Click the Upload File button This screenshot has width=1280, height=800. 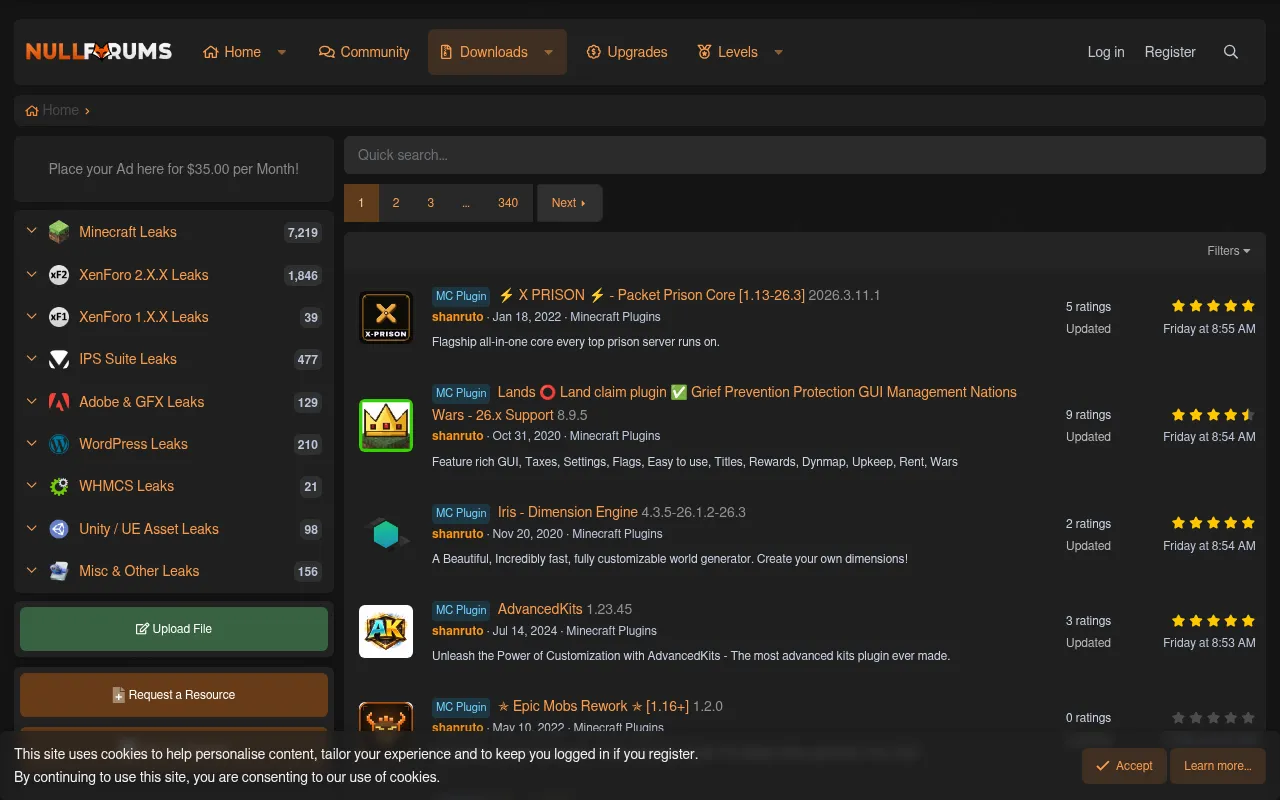coord(174,629)
